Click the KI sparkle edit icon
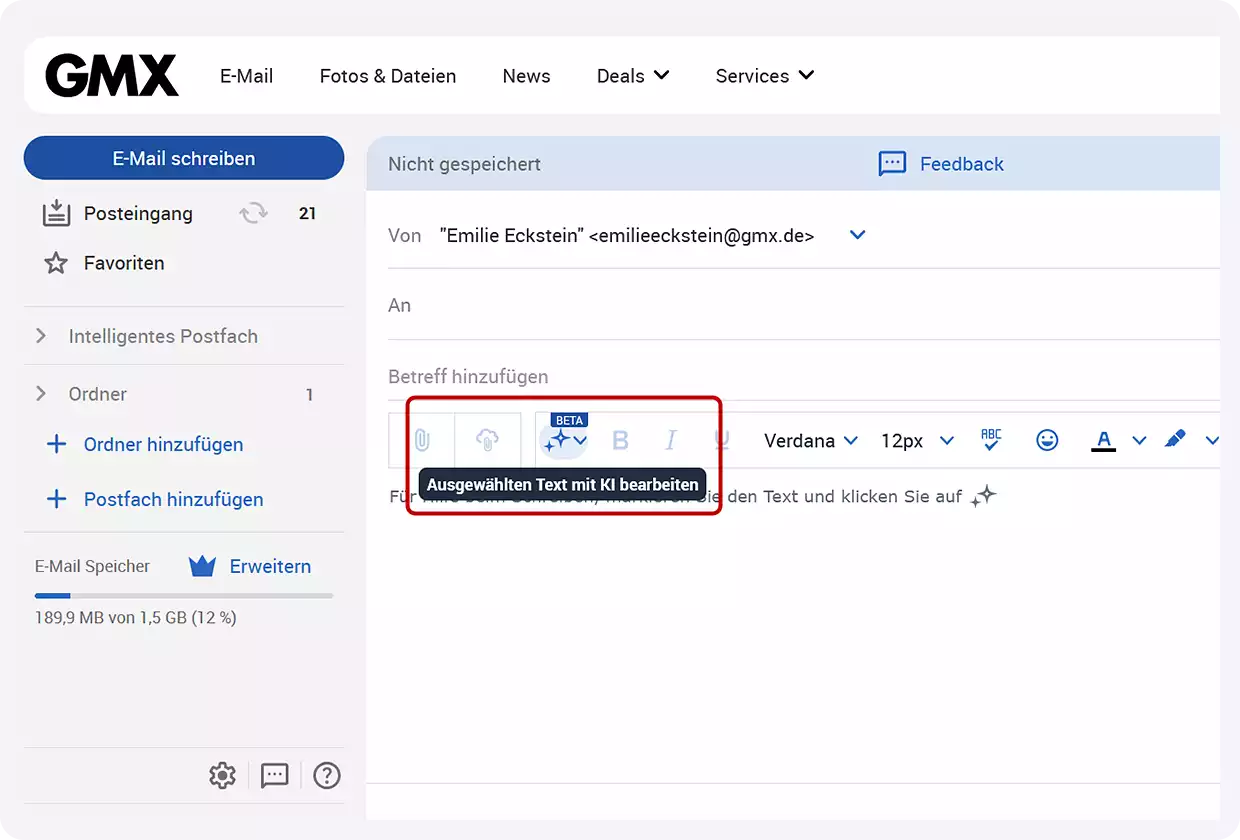The height and width of the screenshot is (840, 1240). [557, 440]
